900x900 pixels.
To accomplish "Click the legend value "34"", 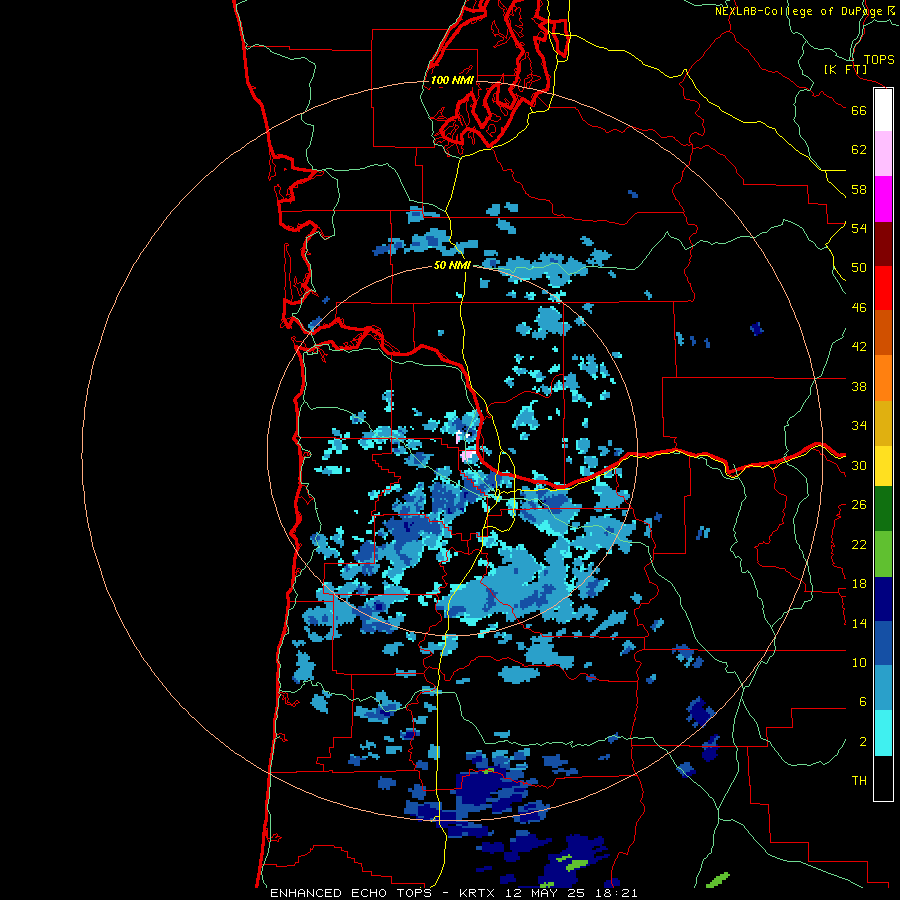I will (x=859, y=426).
